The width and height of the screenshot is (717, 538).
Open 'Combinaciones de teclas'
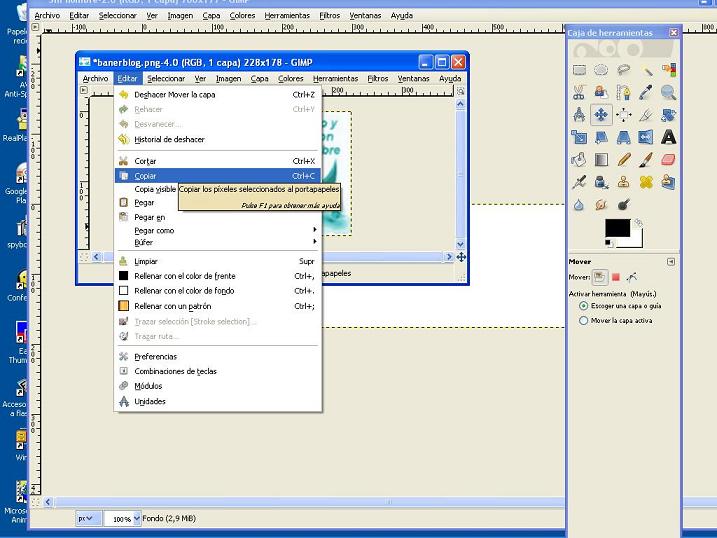(x=217, y=371)
